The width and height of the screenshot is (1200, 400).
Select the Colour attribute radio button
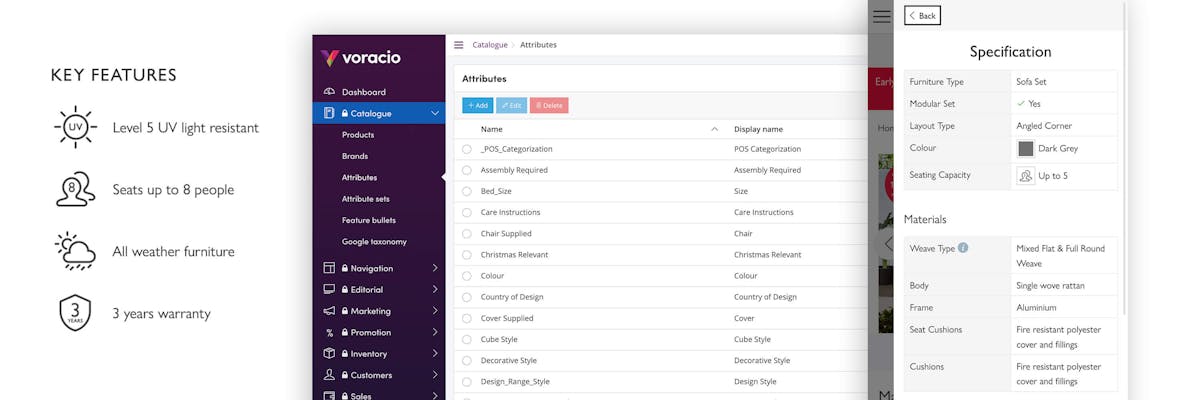click(x=467, y=276)
